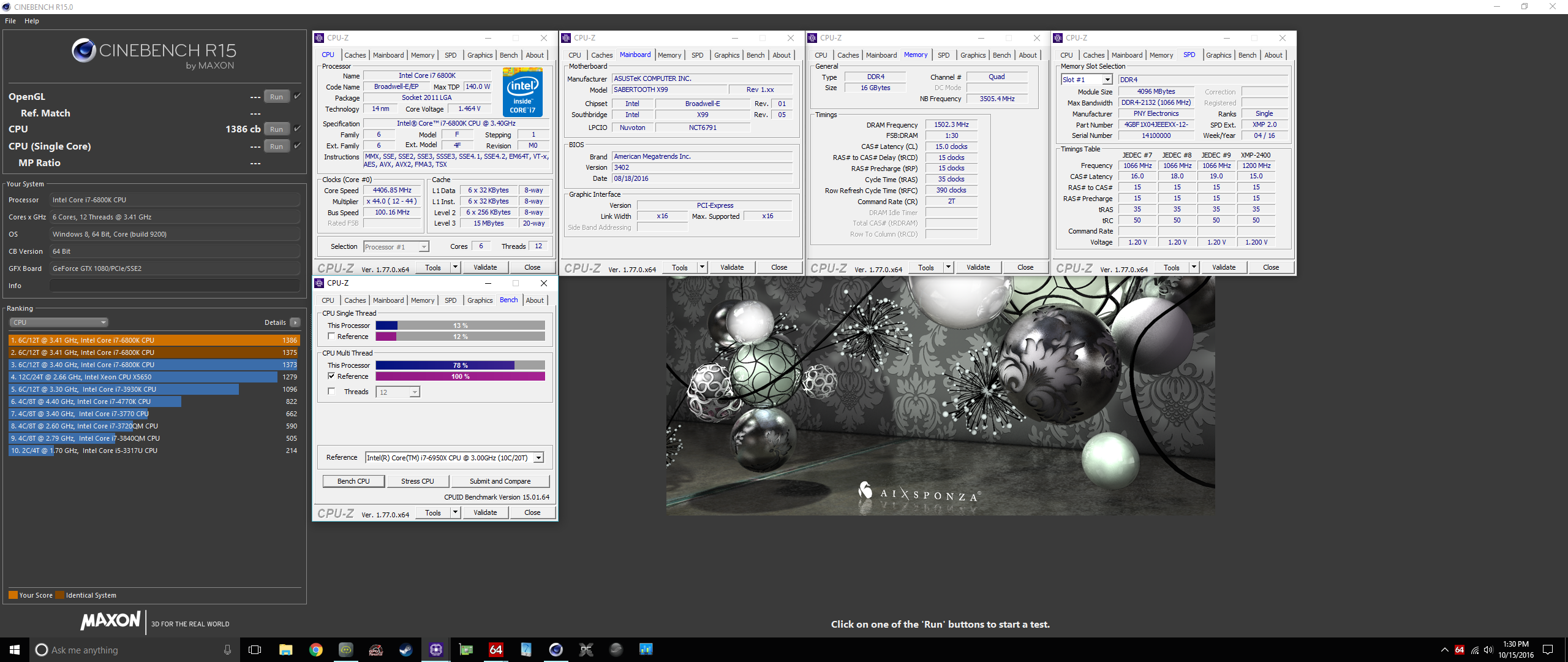Open the Cinebench Help menu
Screen dimensions: 1568x662
(x=32, y=21)
